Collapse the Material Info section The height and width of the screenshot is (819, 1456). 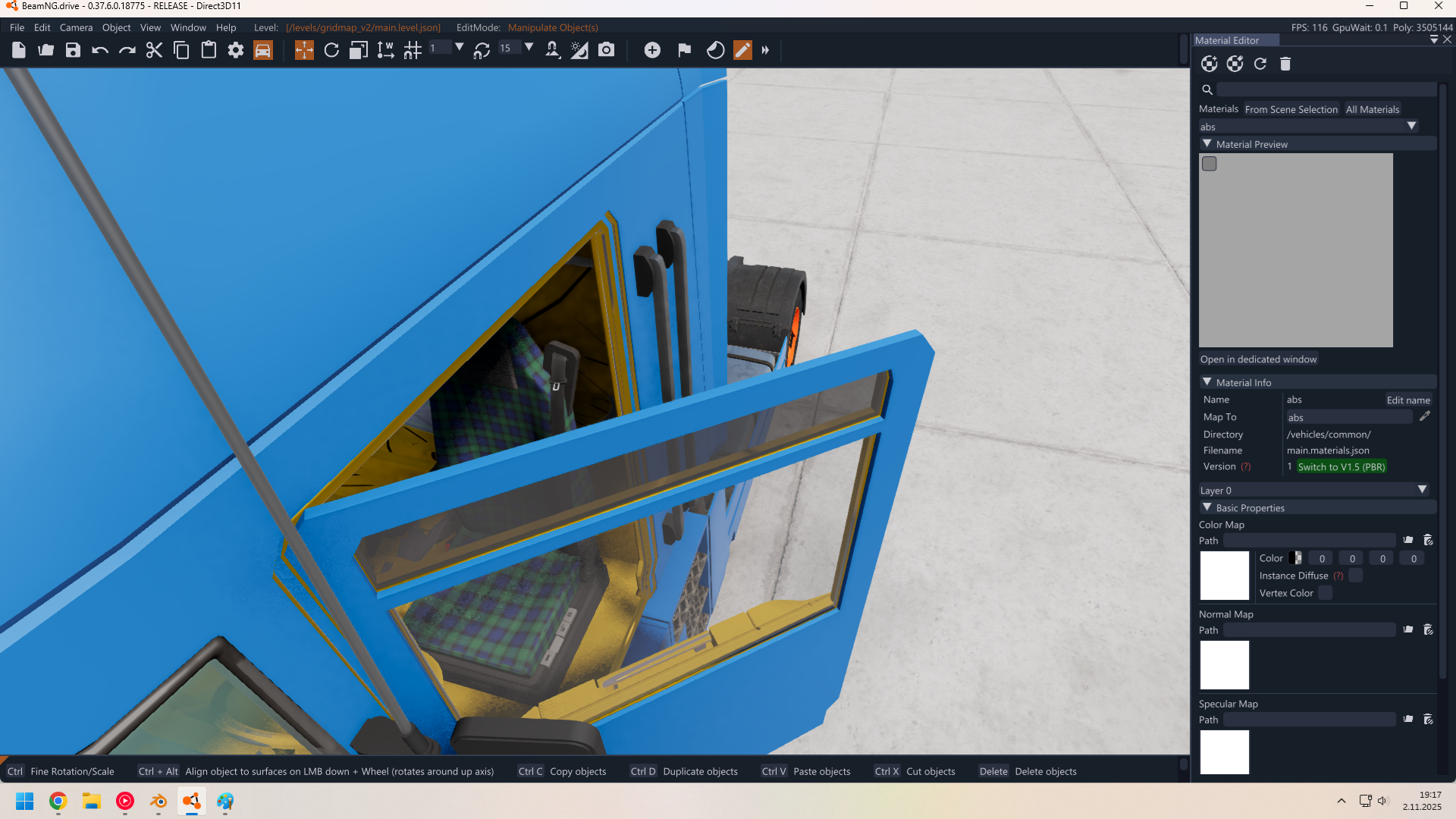coord(1207,382)
